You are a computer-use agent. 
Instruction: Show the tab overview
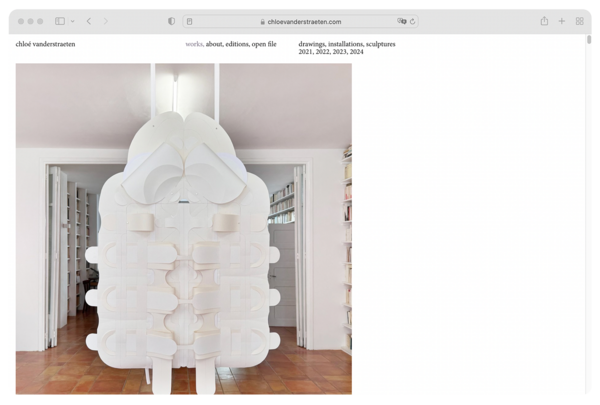(x=579, y=21)
